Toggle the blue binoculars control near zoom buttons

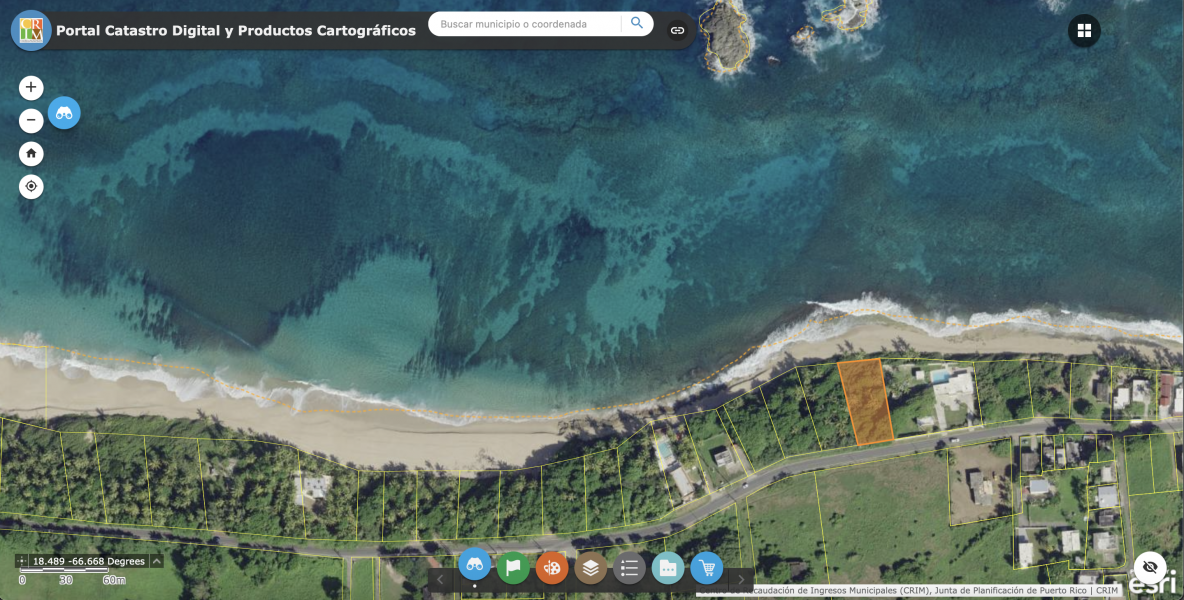[64, 113]
